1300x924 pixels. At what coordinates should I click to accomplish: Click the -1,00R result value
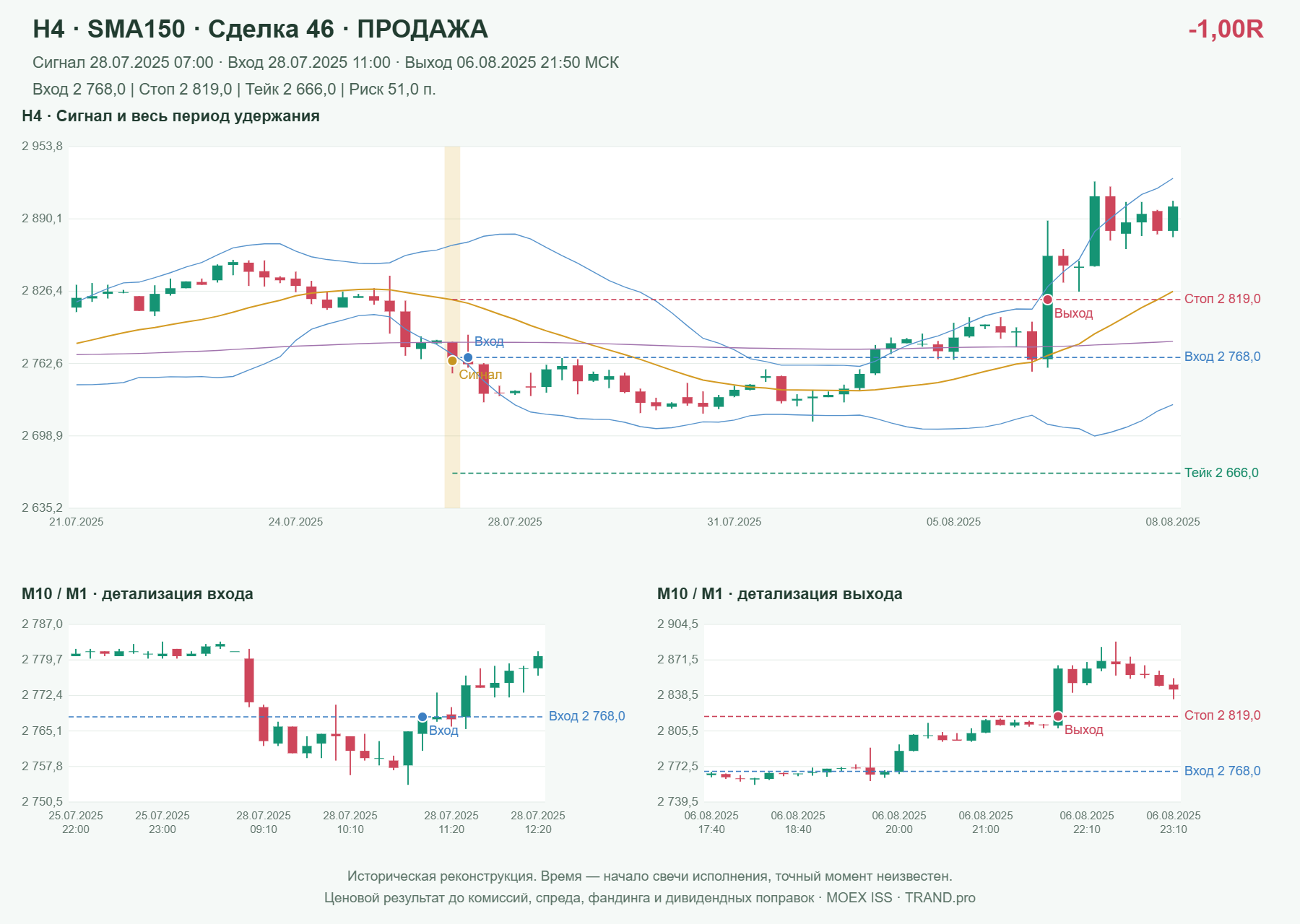click(1226, 29)
